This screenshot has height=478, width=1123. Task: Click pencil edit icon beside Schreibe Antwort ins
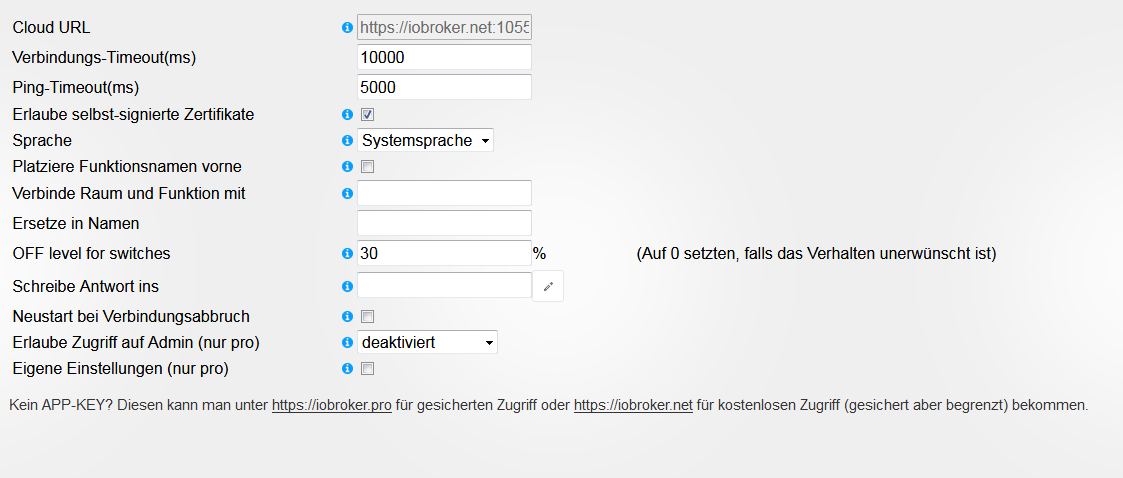click(548, 287)
